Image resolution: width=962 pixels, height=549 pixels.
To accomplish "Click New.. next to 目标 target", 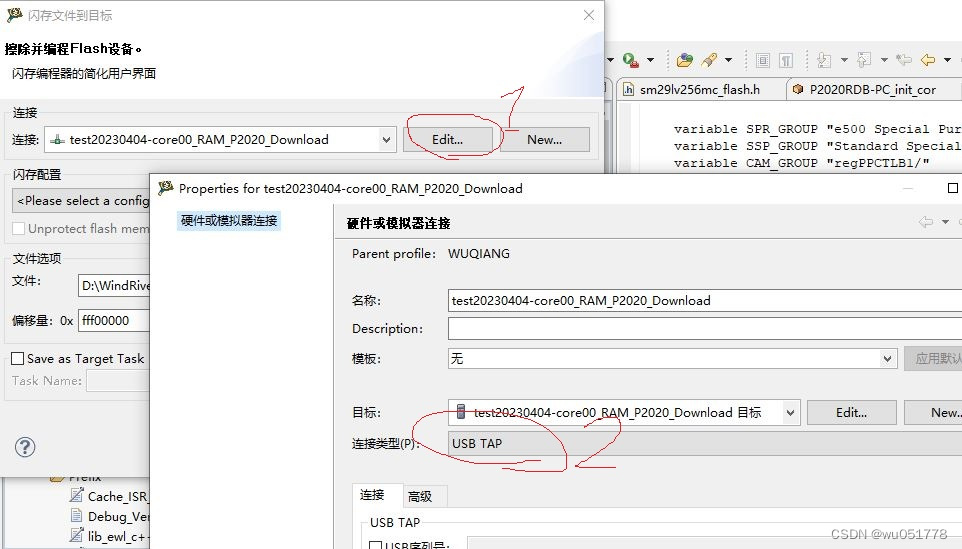I will pos(933,413).
